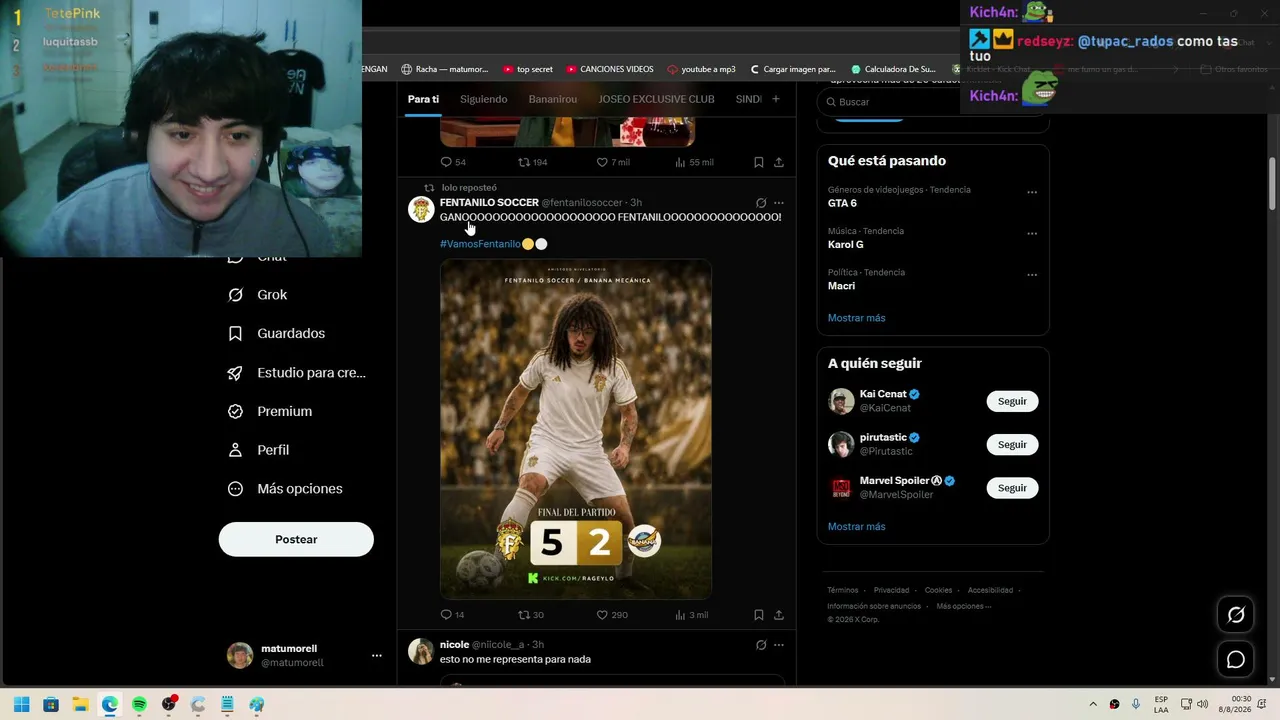Open options for GTA 6 trend
The height and width of the screenshot is (720, 1280).
pos(1032,192)
